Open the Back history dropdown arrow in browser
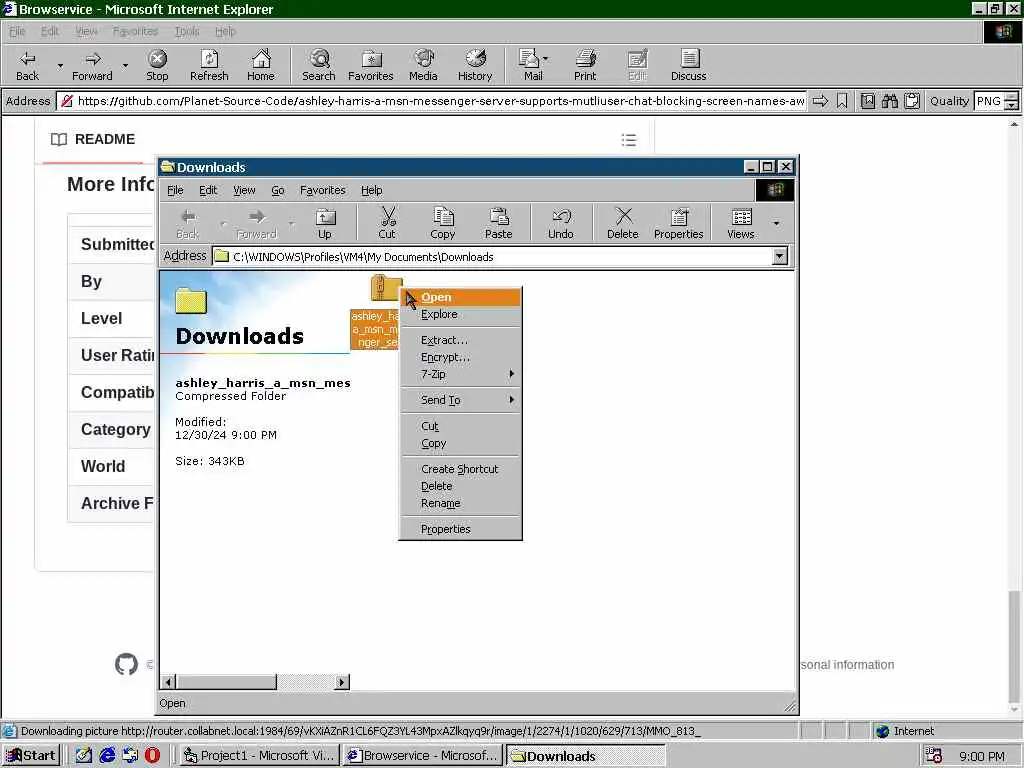1024x768 pixels. click(60, 65)
